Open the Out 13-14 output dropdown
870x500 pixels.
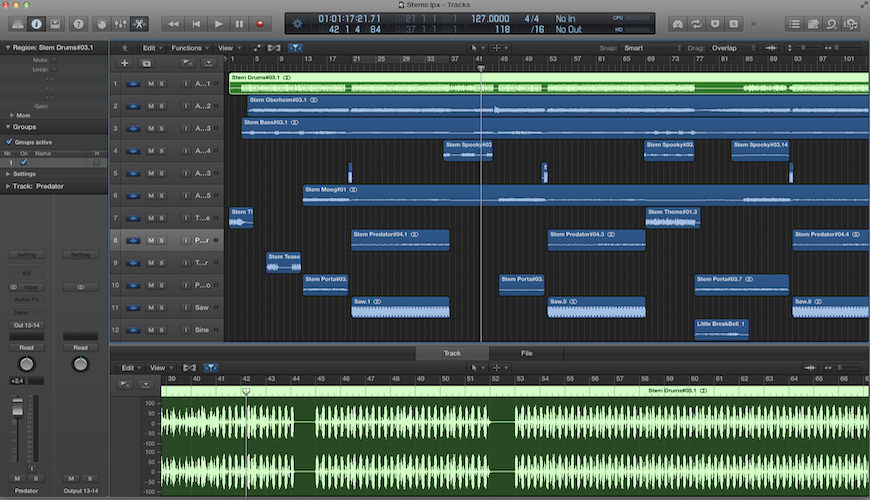27,325
